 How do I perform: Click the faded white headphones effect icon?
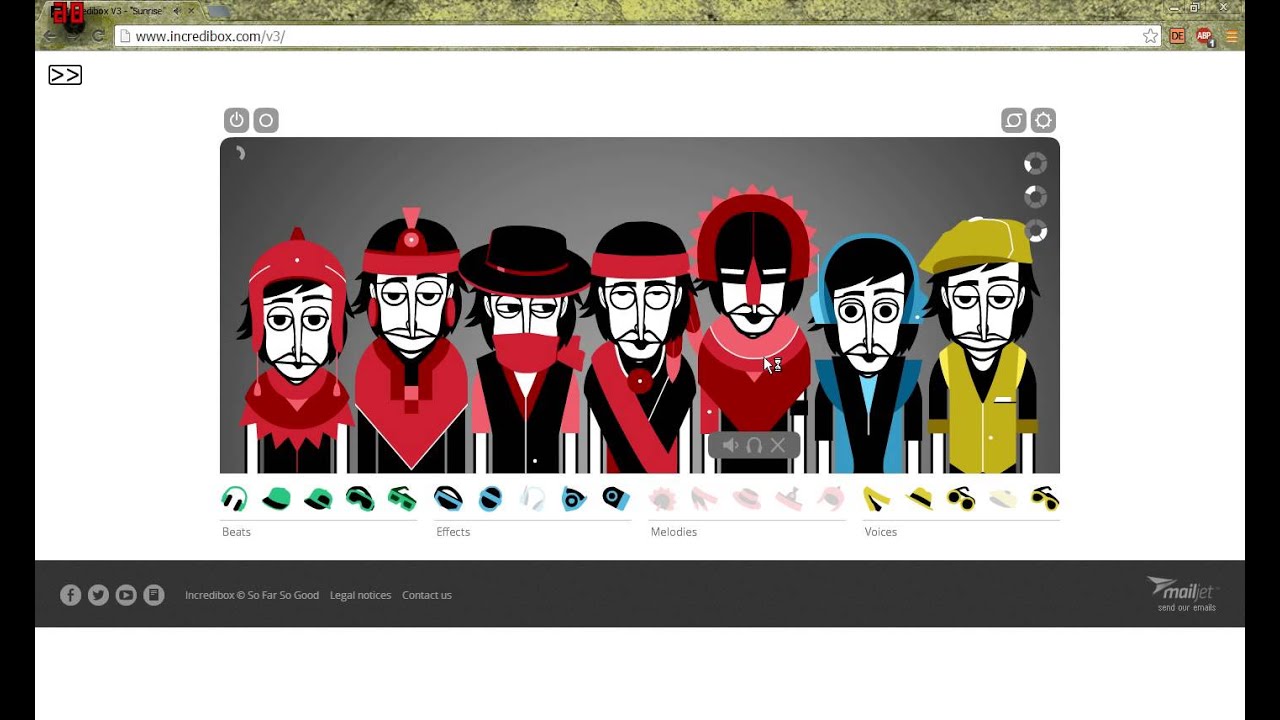click(x=532, y=498)
